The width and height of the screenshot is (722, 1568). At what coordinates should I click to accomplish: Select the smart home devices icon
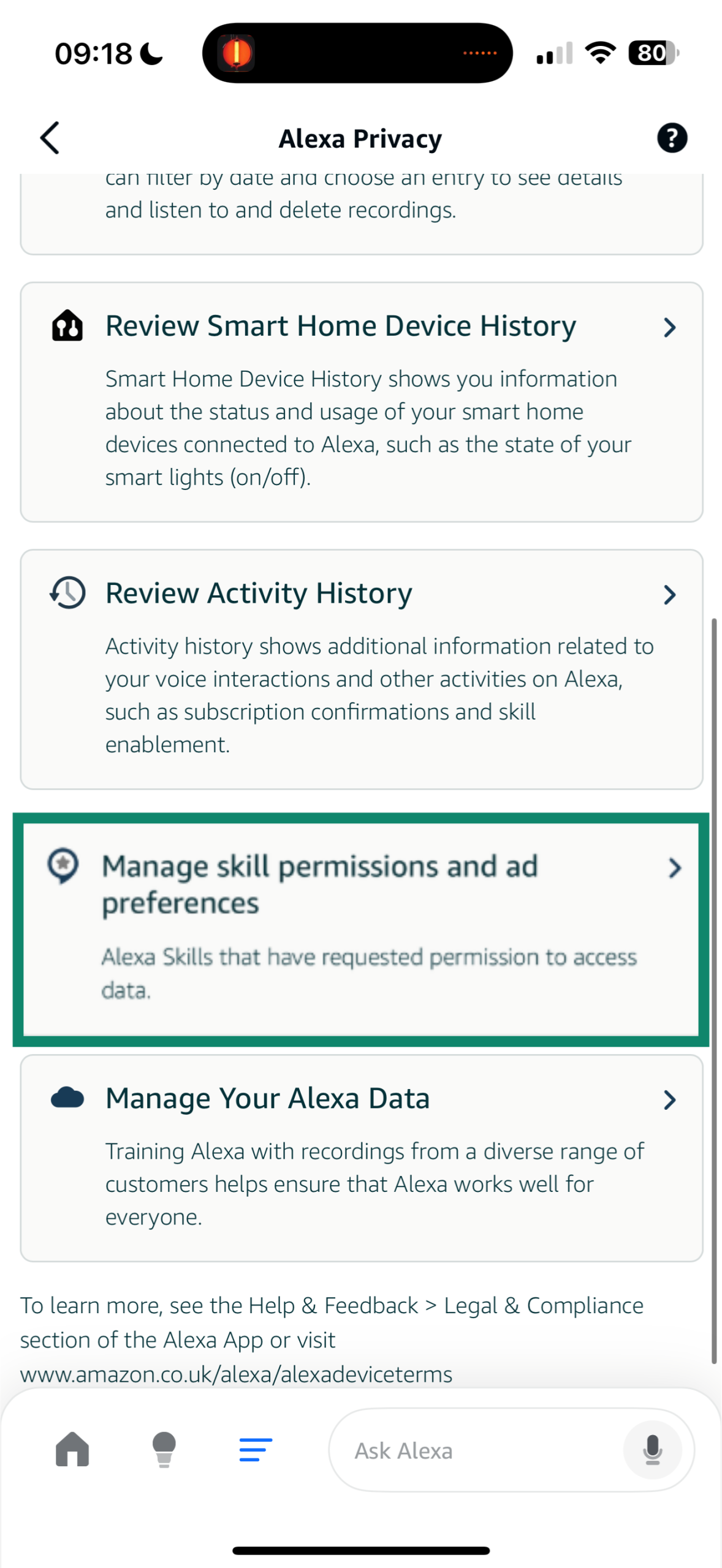(67, 325)
